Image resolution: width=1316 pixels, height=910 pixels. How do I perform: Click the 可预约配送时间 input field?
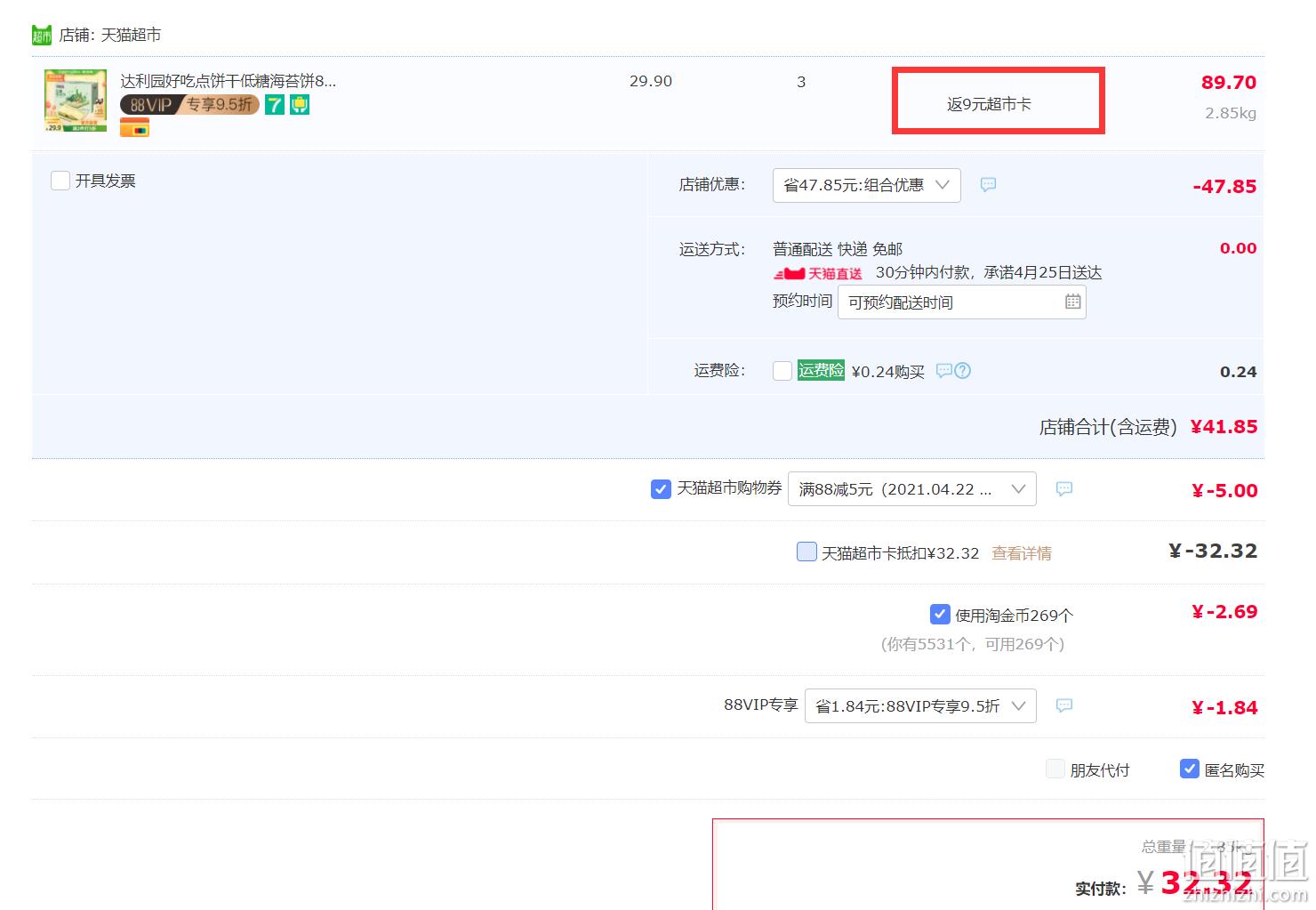tap(961, 302)
